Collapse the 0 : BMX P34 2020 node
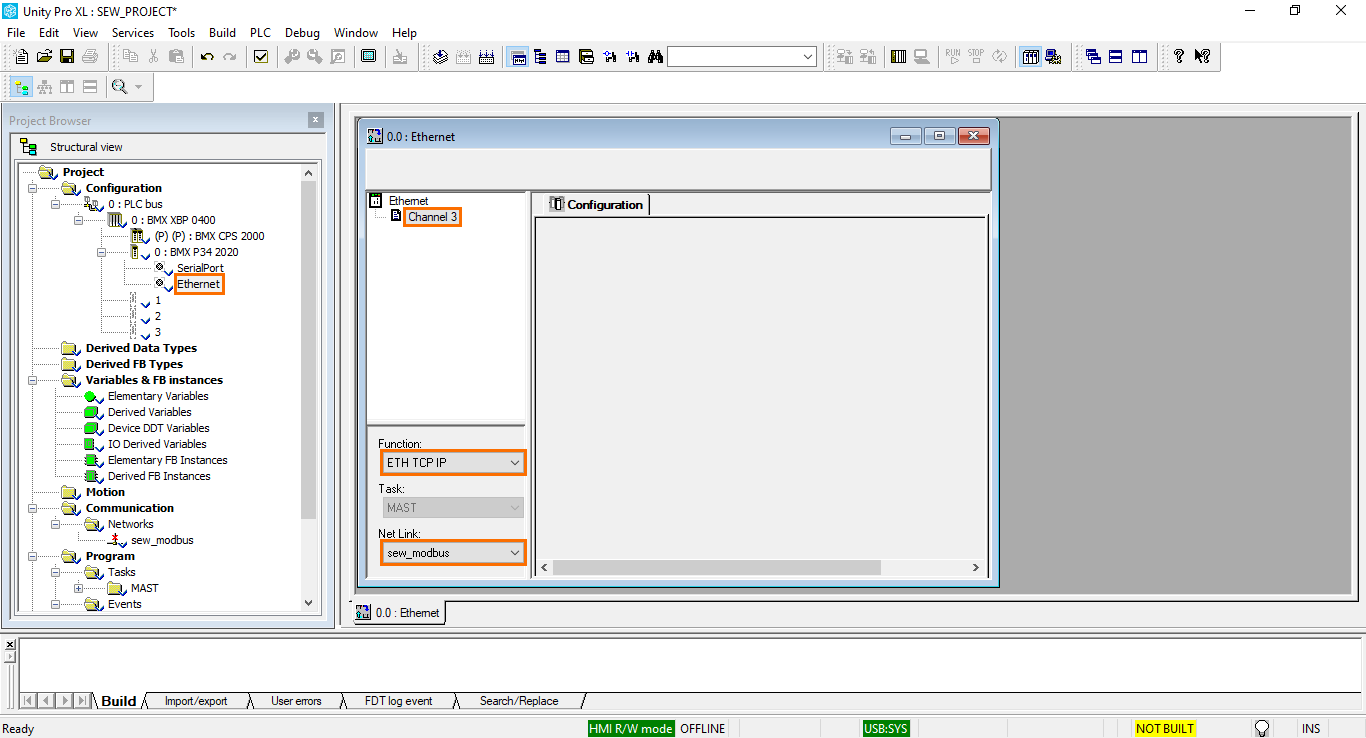 tap(101, 252)
